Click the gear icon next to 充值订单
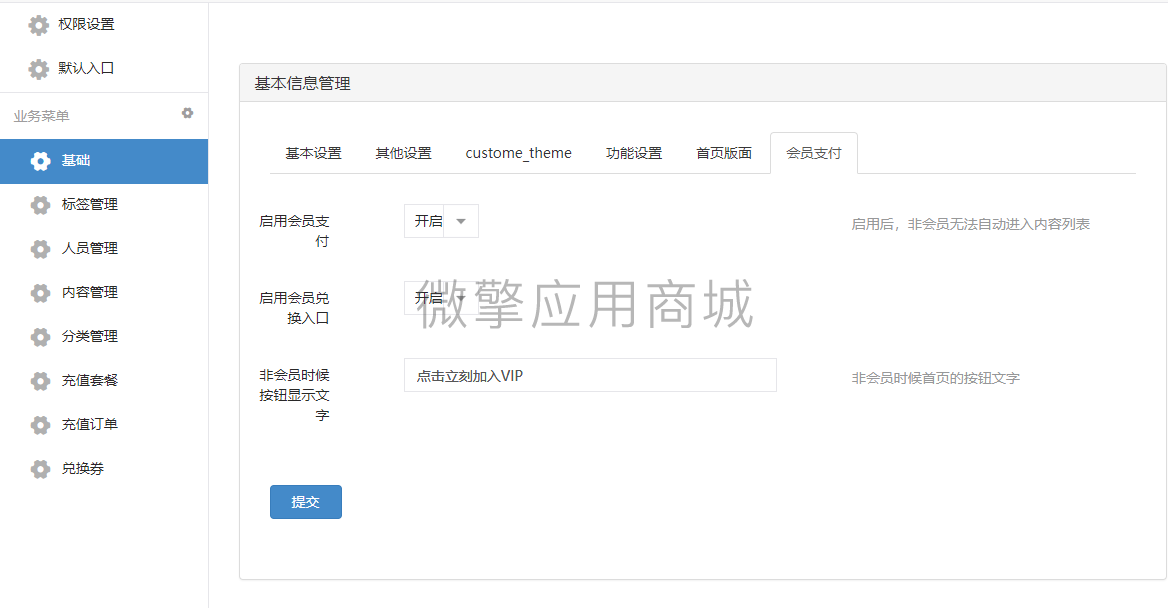 (x=39, y=424)
